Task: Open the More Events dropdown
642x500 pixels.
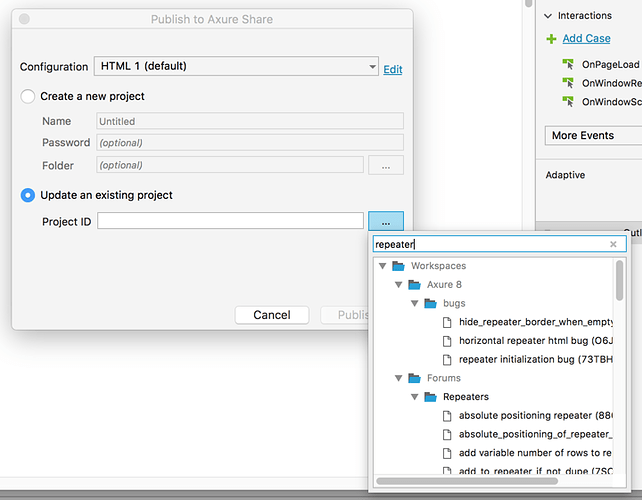Action: (x=593, y=136)
